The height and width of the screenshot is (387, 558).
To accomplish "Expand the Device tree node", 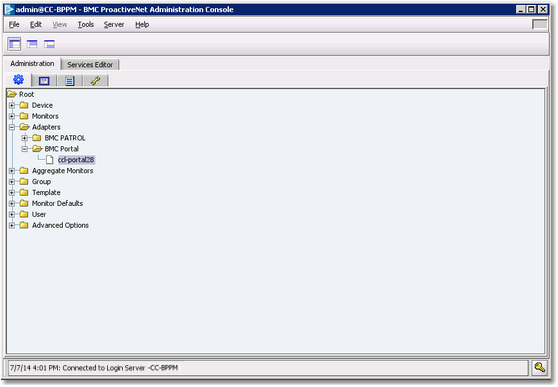I will pyautogui.click(x=12, y=105).
